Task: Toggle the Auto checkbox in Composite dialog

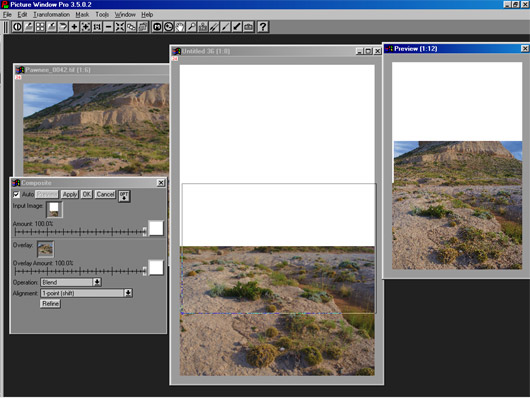Action: [x=16, y=194]
